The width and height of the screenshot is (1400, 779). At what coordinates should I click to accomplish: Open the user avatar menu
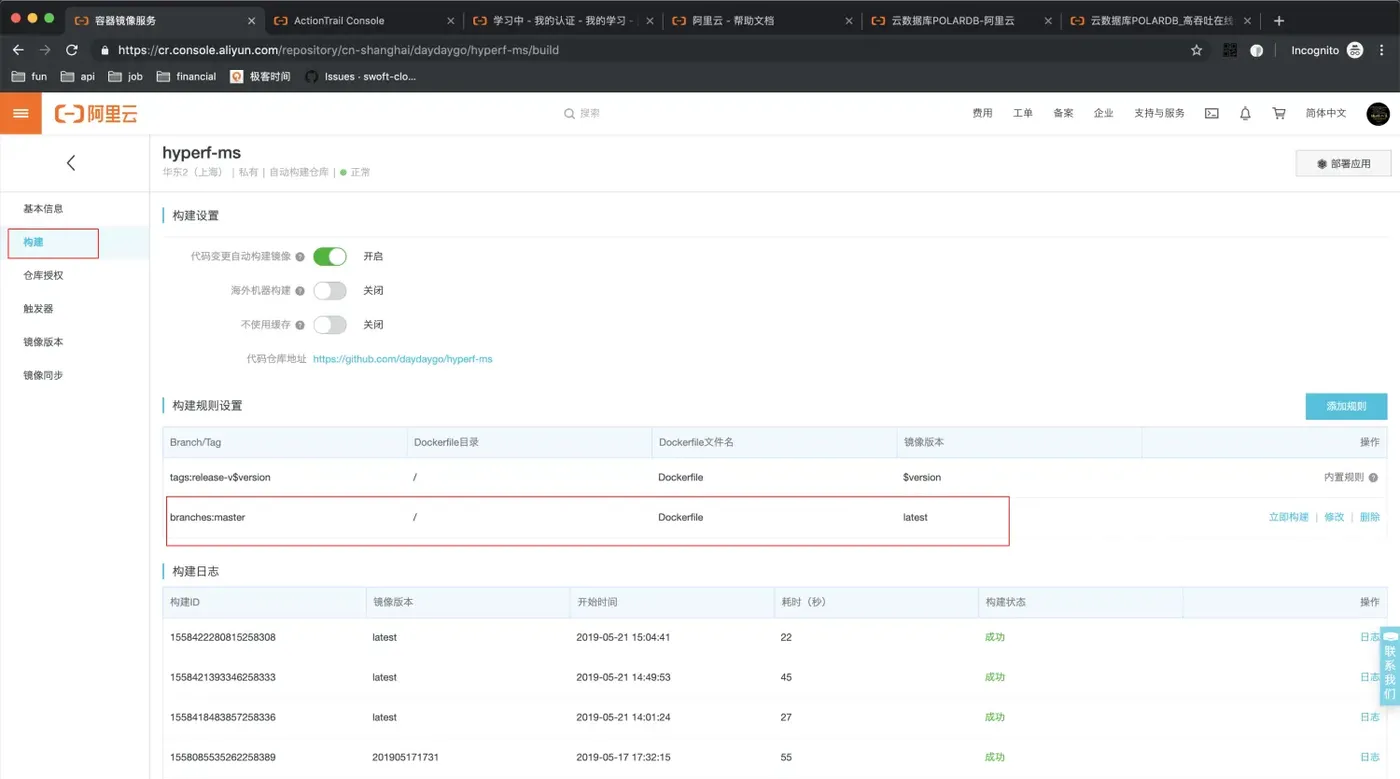1378,114
